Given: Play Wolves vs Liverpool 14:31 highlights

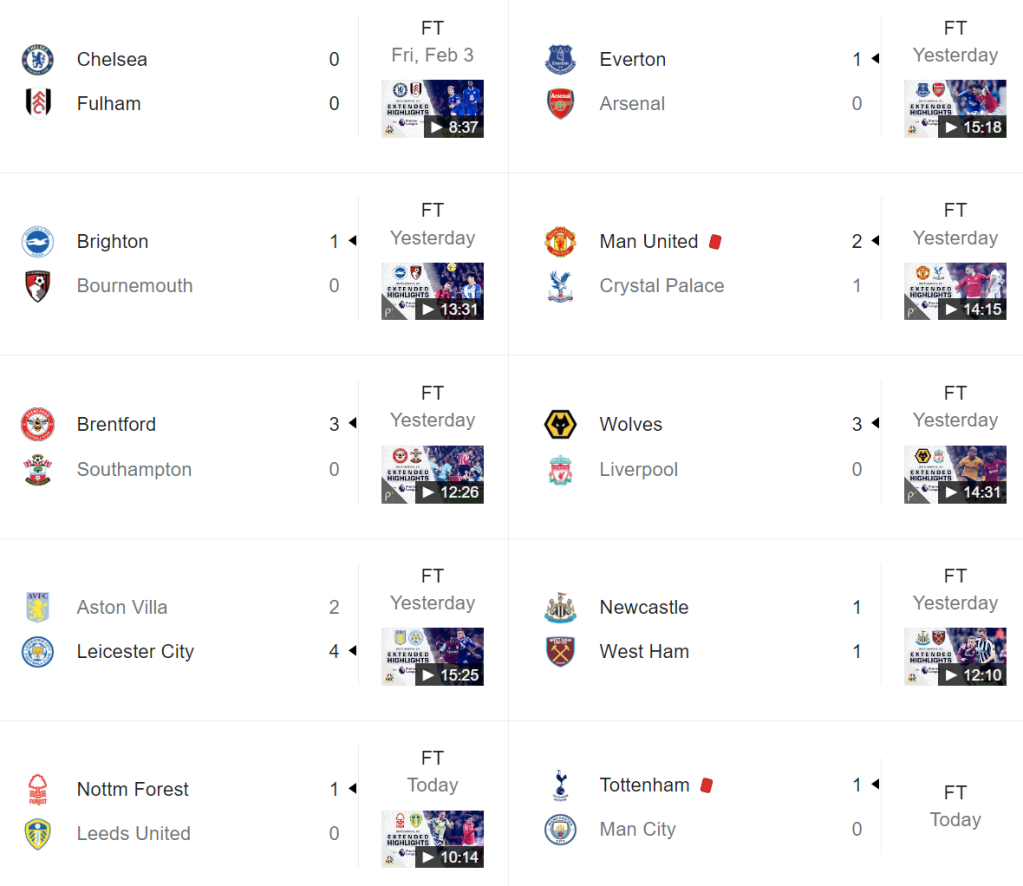Looking at the screenshot, I should pyautogui.click(x=955, y=474).
